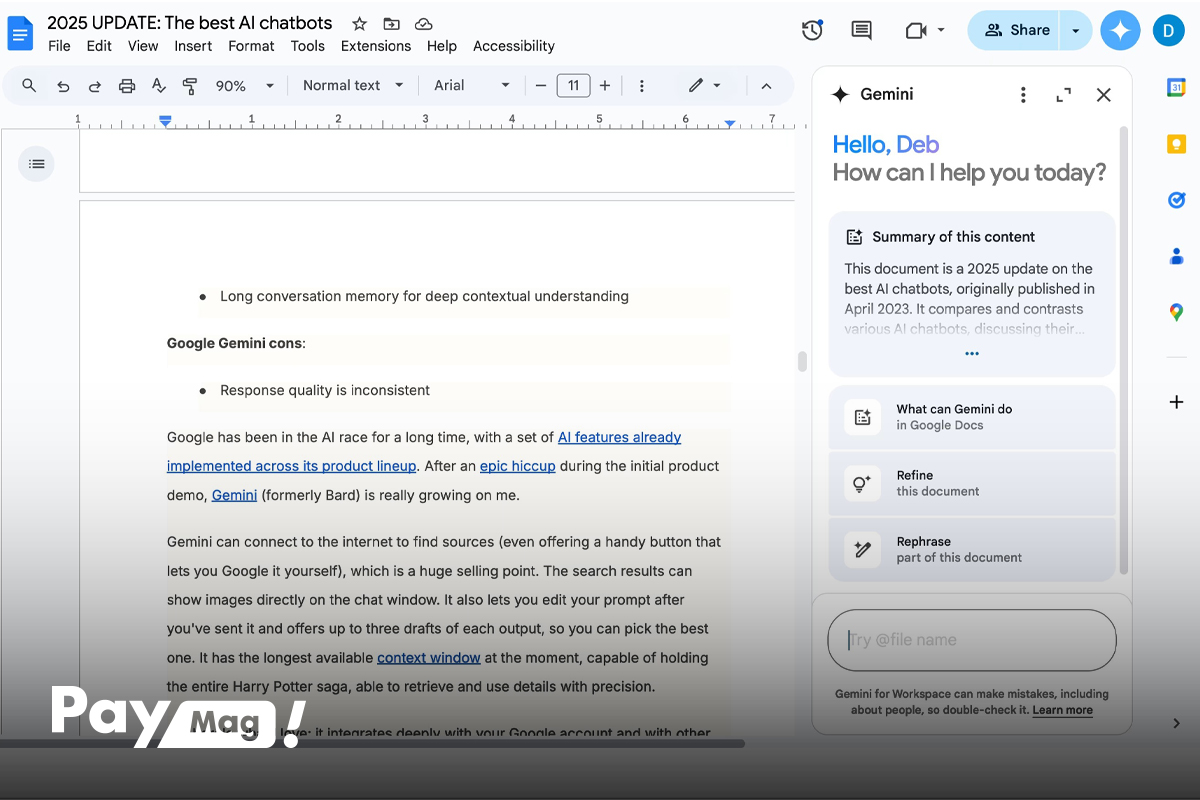Open the Google account avatar D
Viewport: 1200px width, 800px height.
coord(1168,30)
